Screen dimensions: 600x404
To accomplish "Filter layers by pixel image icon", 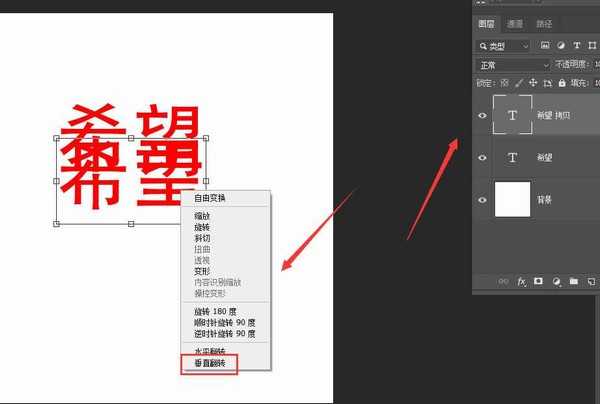I will click(x=545, y=45).
